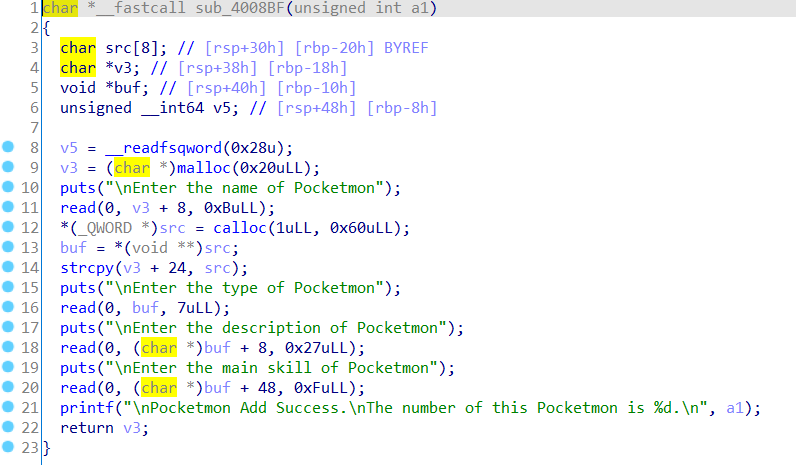This screenshot has height=465, width=796.
Task: Select parameter a1 in the function signature
Action: [x=419, y=8]
